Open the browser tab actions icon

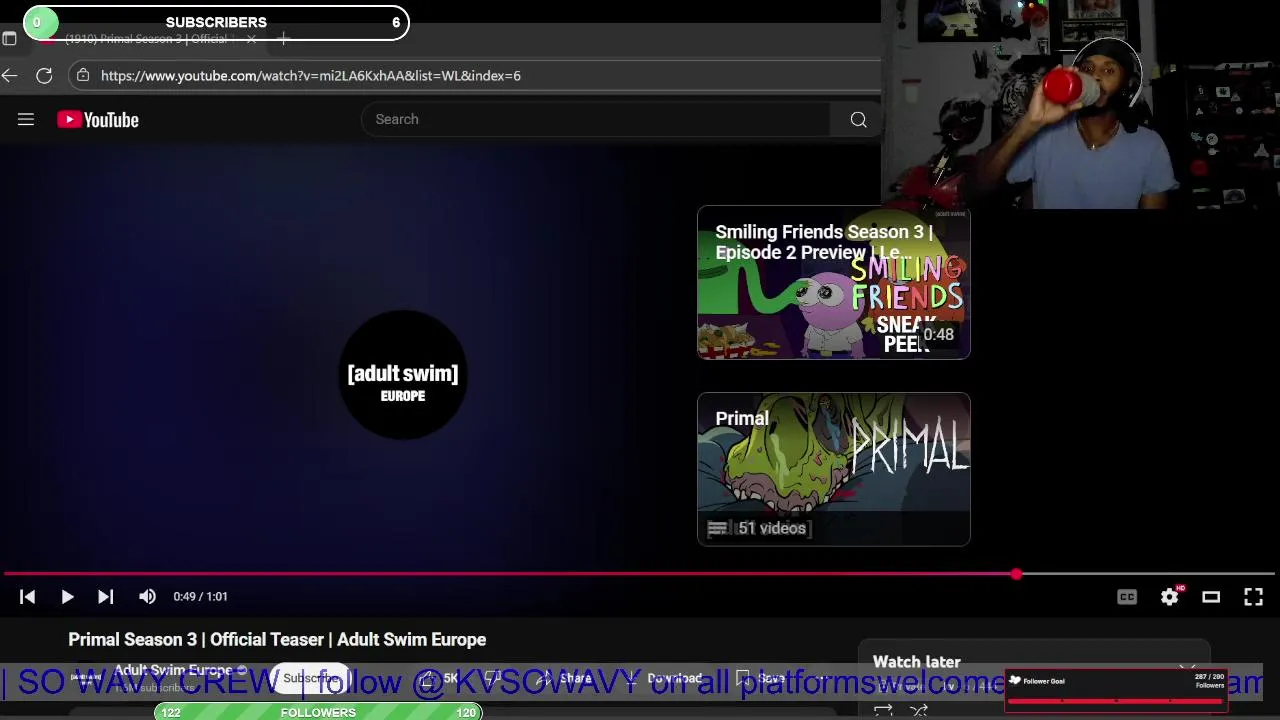[x=9, y=39]
